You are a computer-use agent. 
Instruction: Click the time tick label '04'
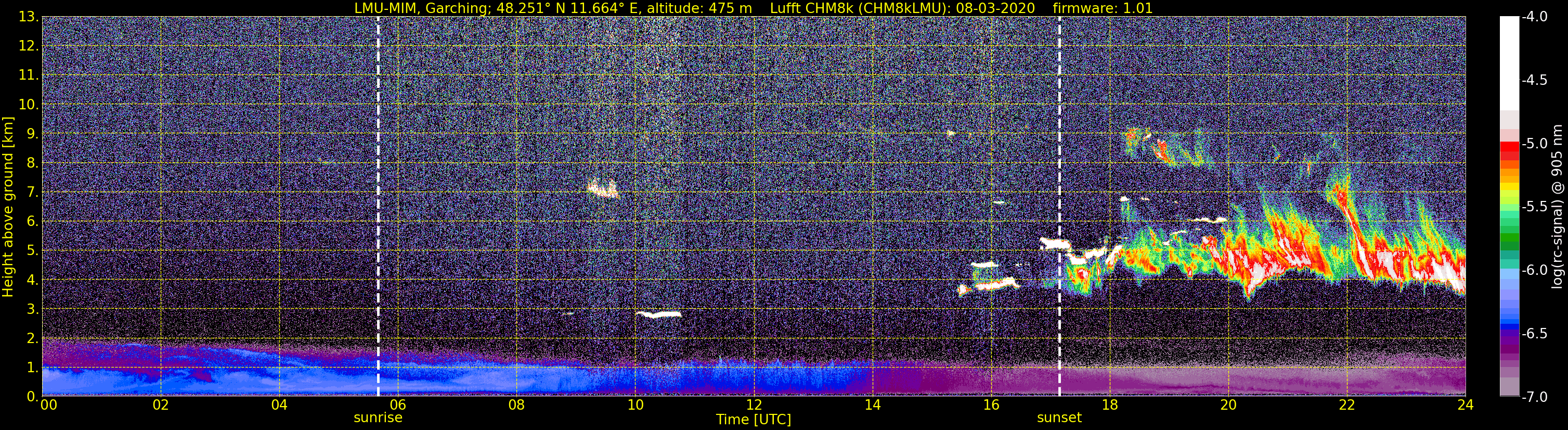click(x=279, y=405)
